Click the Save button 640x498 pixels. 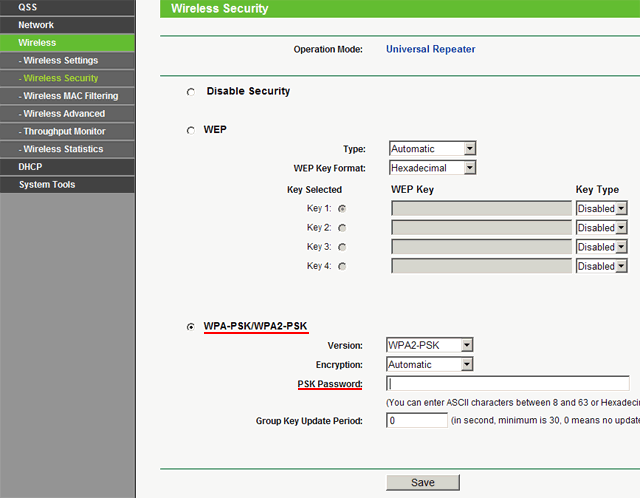[422, 482]
